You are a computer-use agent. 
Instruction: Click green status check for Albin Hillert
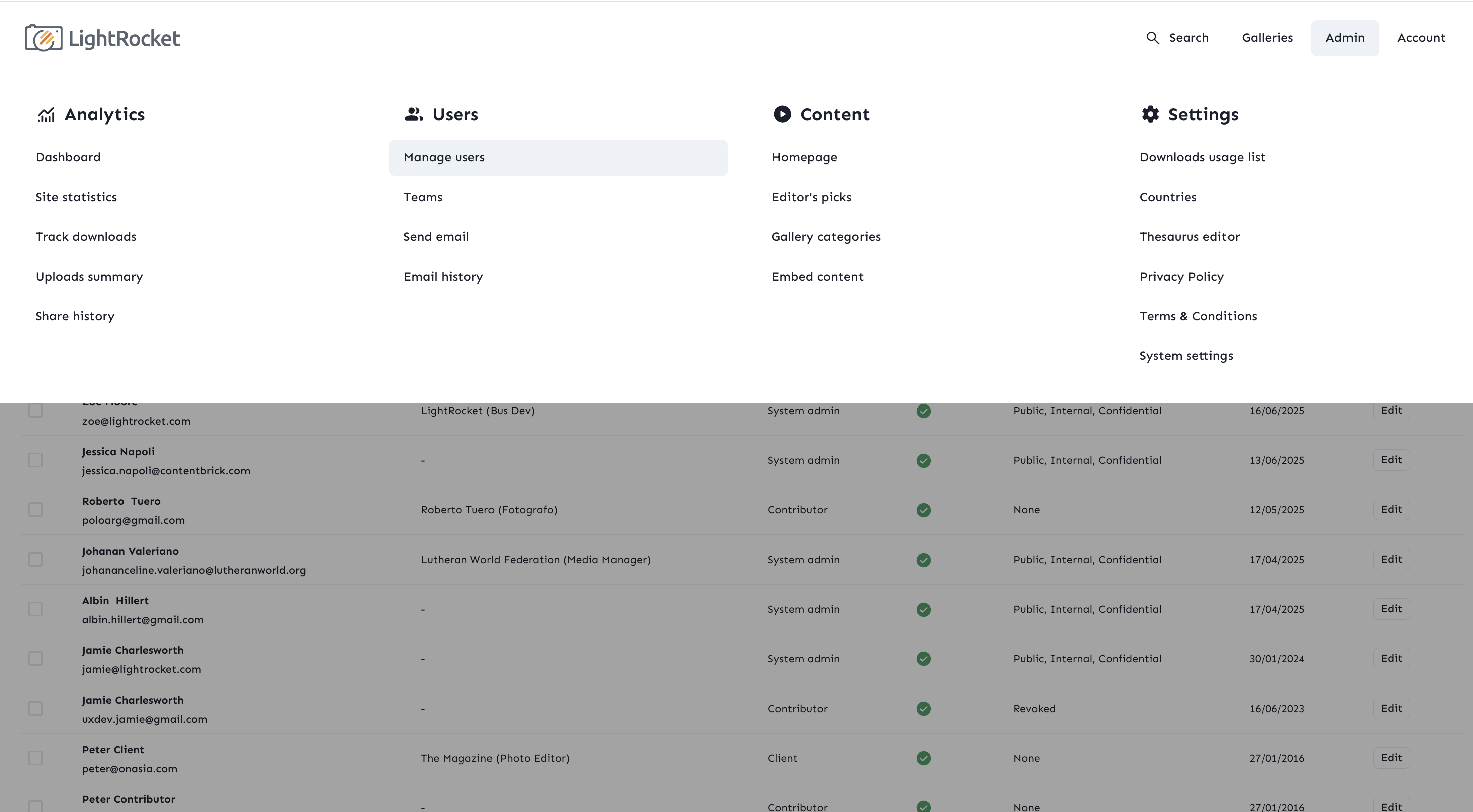coord(923,610)
